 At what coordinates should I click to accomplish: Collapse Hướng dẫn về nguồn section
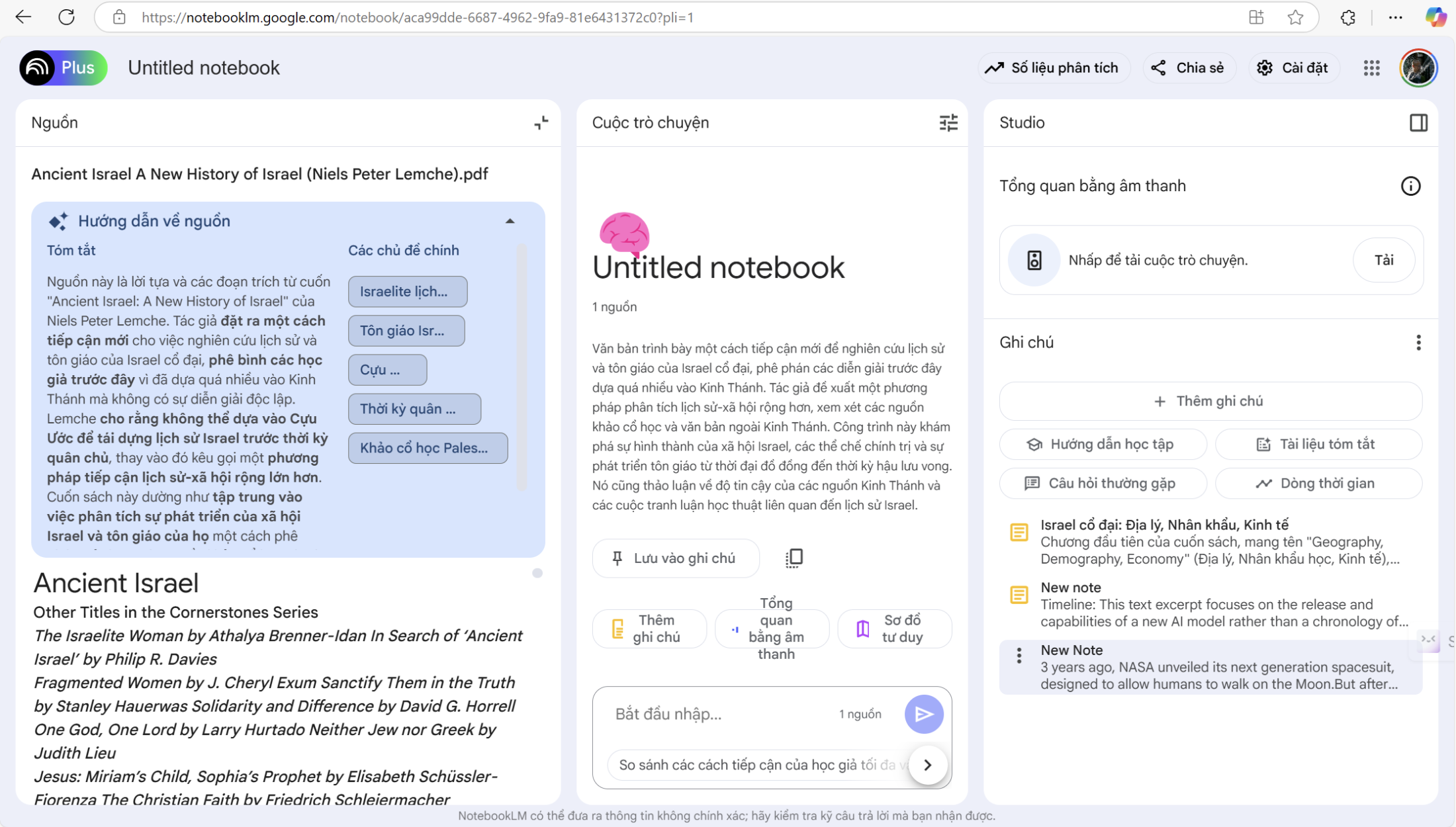tap(509, 221)
